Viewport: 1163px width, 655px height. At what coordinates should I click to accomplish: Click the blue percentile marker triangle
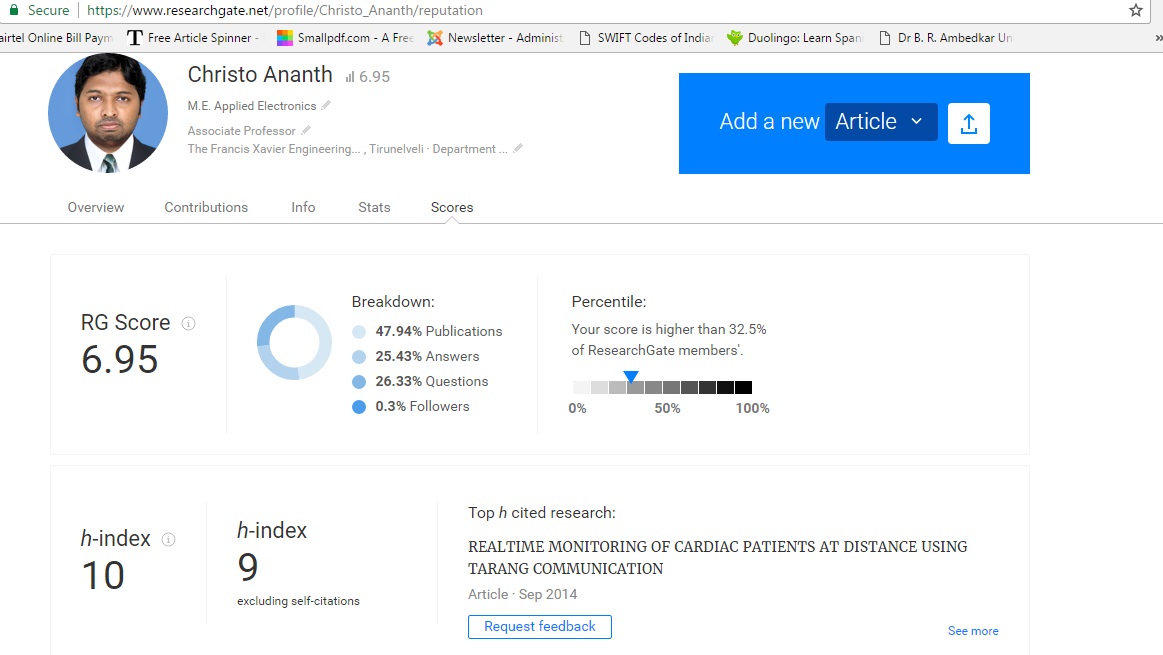631,377
